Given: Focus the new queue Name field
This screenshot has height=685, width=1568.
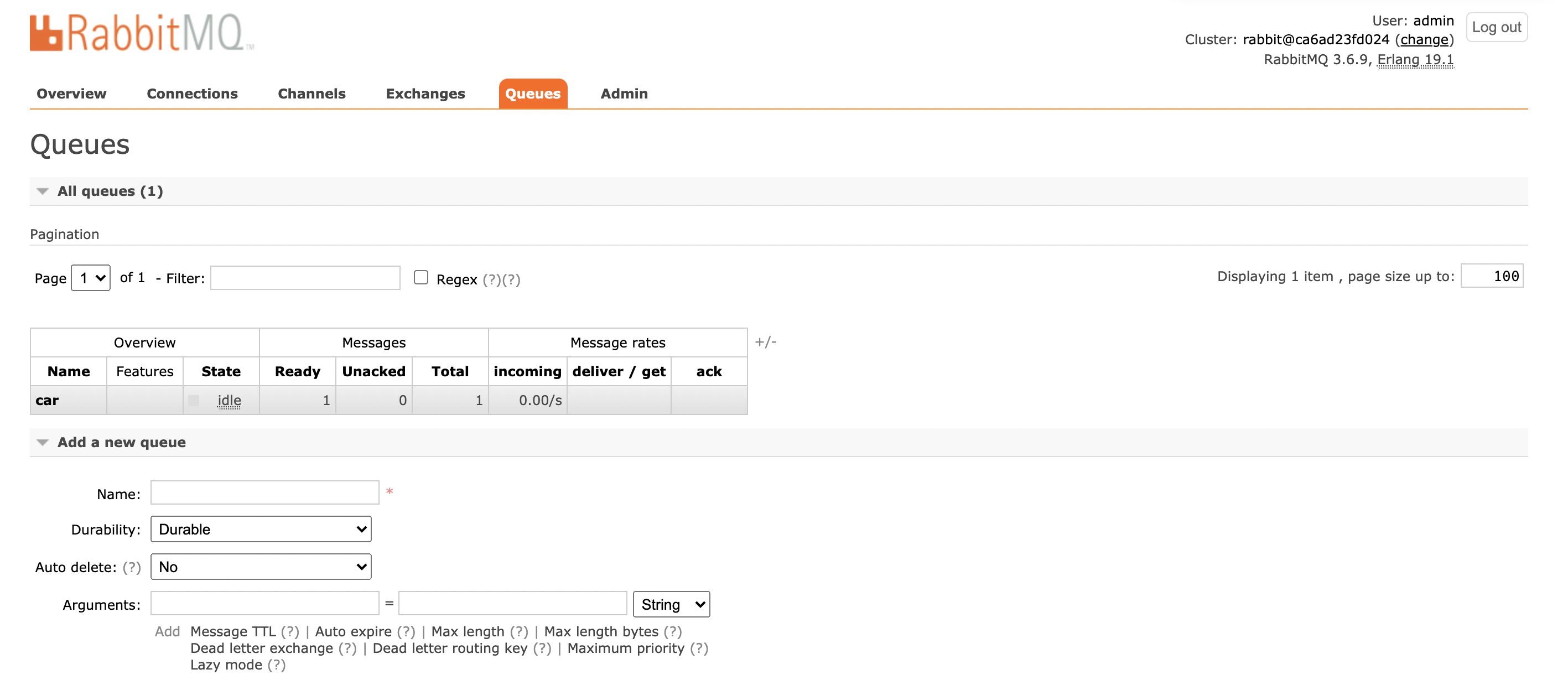Looking at the screenshot, I should tap(265, 492).
